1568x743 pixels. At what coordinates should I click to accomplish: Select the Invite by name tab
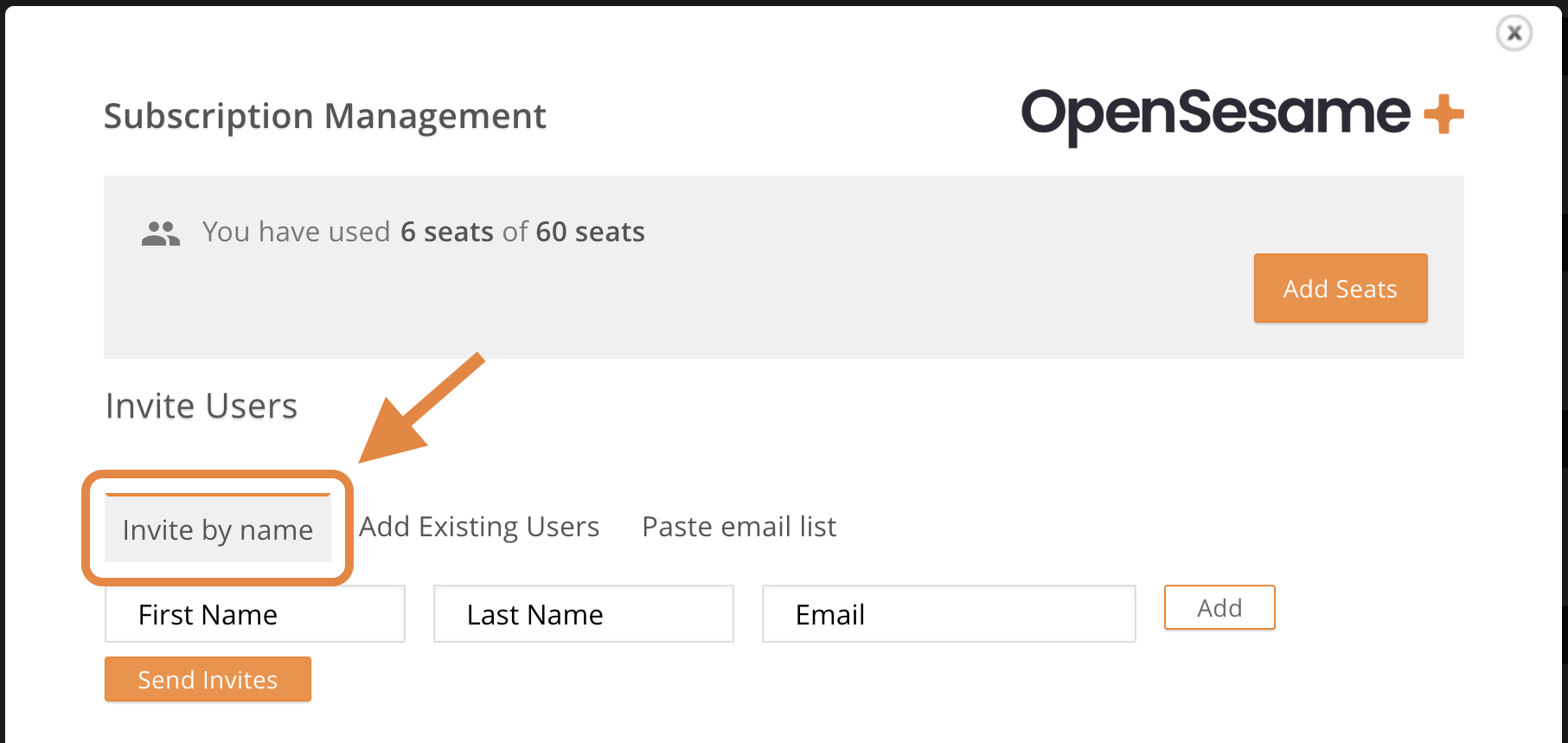click(218, 529)
